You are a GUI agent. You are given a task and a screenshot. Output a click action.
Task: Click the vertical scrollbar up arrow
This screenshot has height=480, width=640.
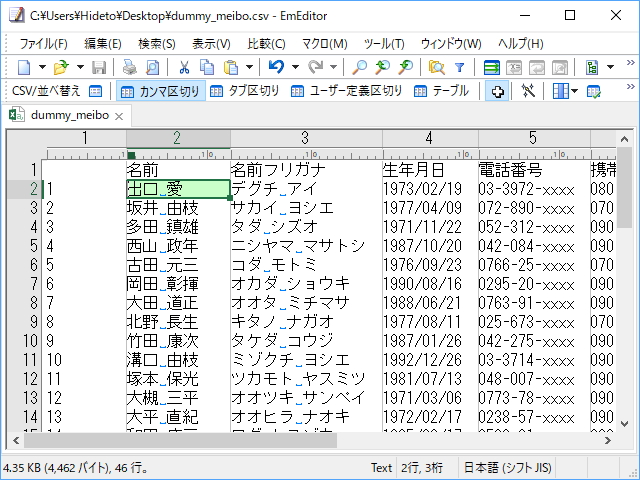tap(624, 139)
